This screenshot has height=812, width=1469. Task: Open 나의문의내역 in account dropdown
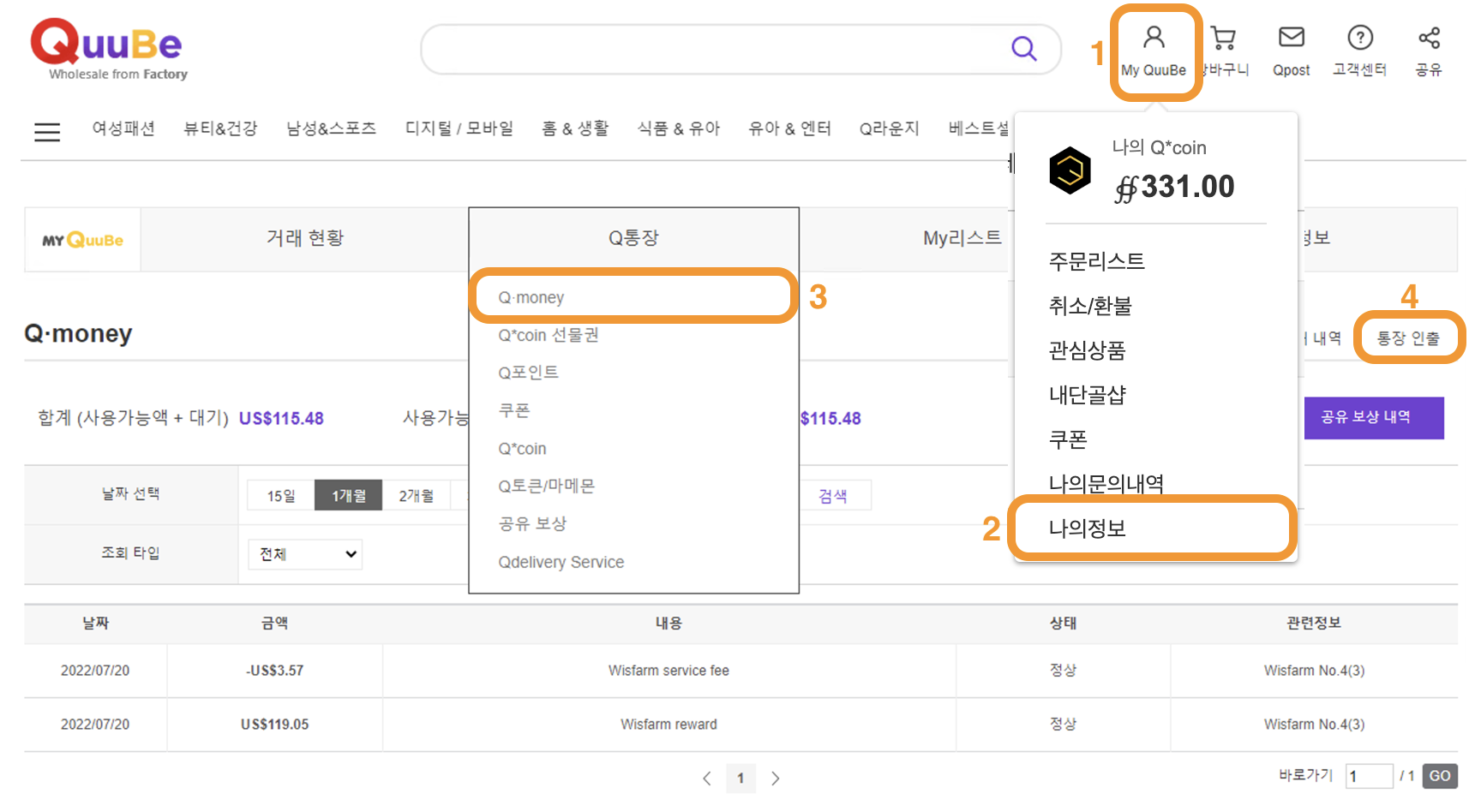(x=1106, y=484)
